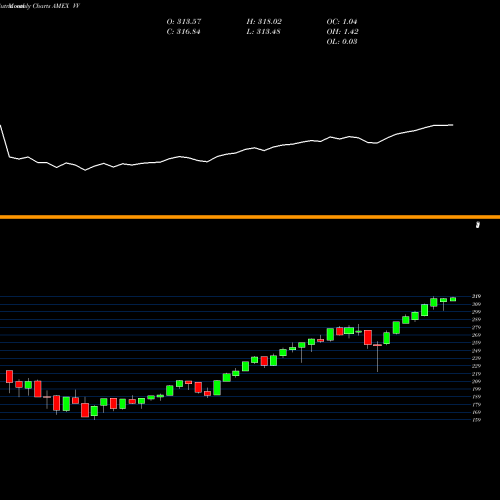Click the OC: 1.04 reading
The width and height of the screenshot is (500, 500).
pos(342,22)
